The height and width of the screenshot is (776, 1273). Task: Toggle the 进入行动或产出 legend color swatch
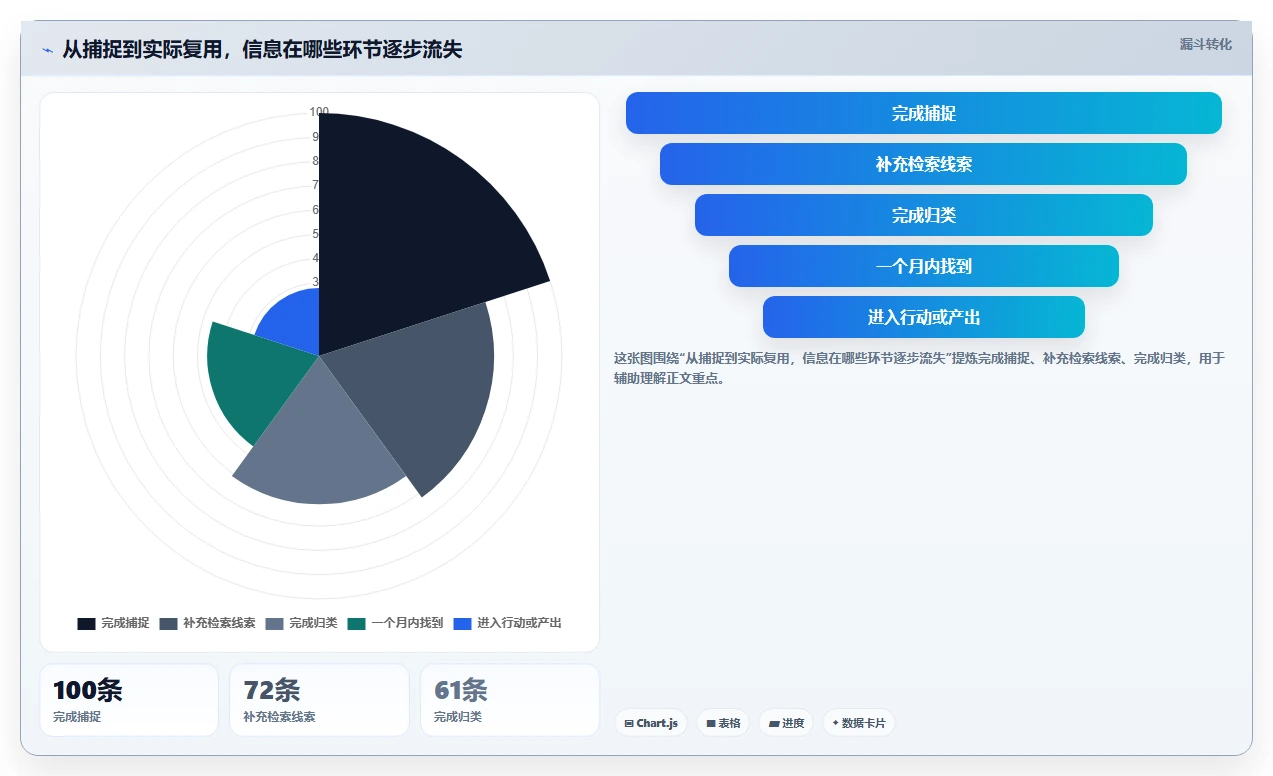(x=462, y=623)
